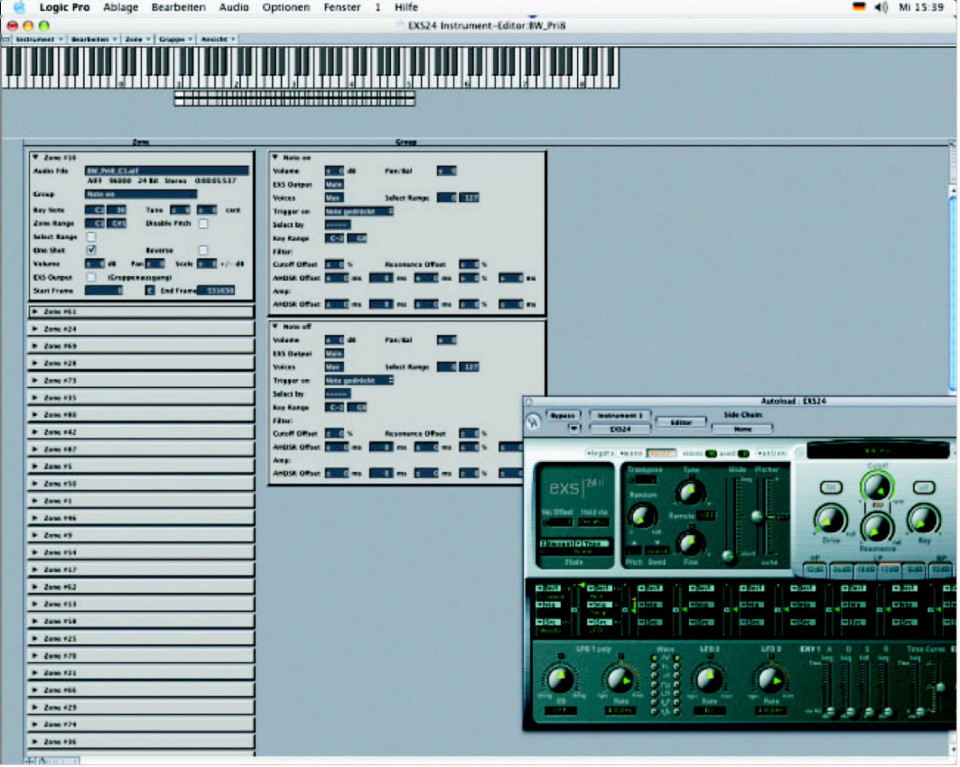Click the Instrument 1 button

[x=620, y=416]
